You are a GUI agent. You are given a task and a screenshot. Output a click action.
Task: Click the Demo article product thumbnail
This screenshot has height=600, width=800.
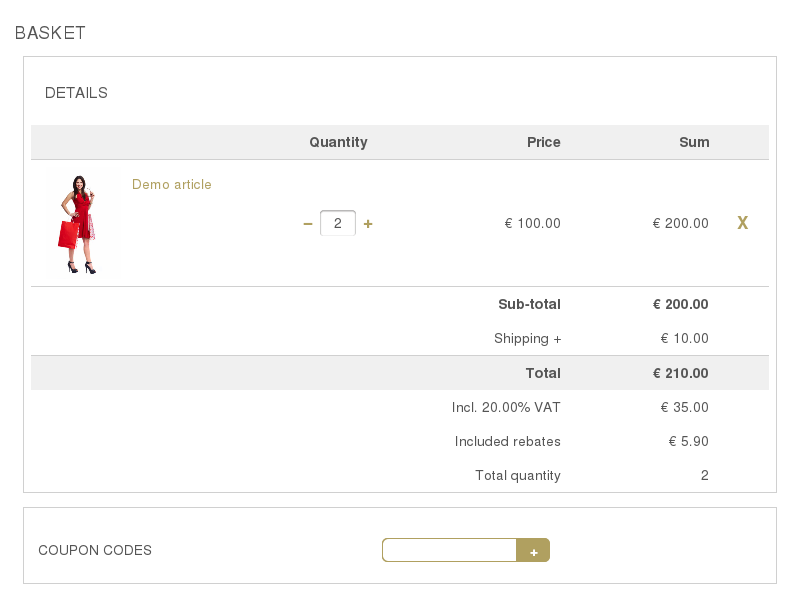point(82,223)
